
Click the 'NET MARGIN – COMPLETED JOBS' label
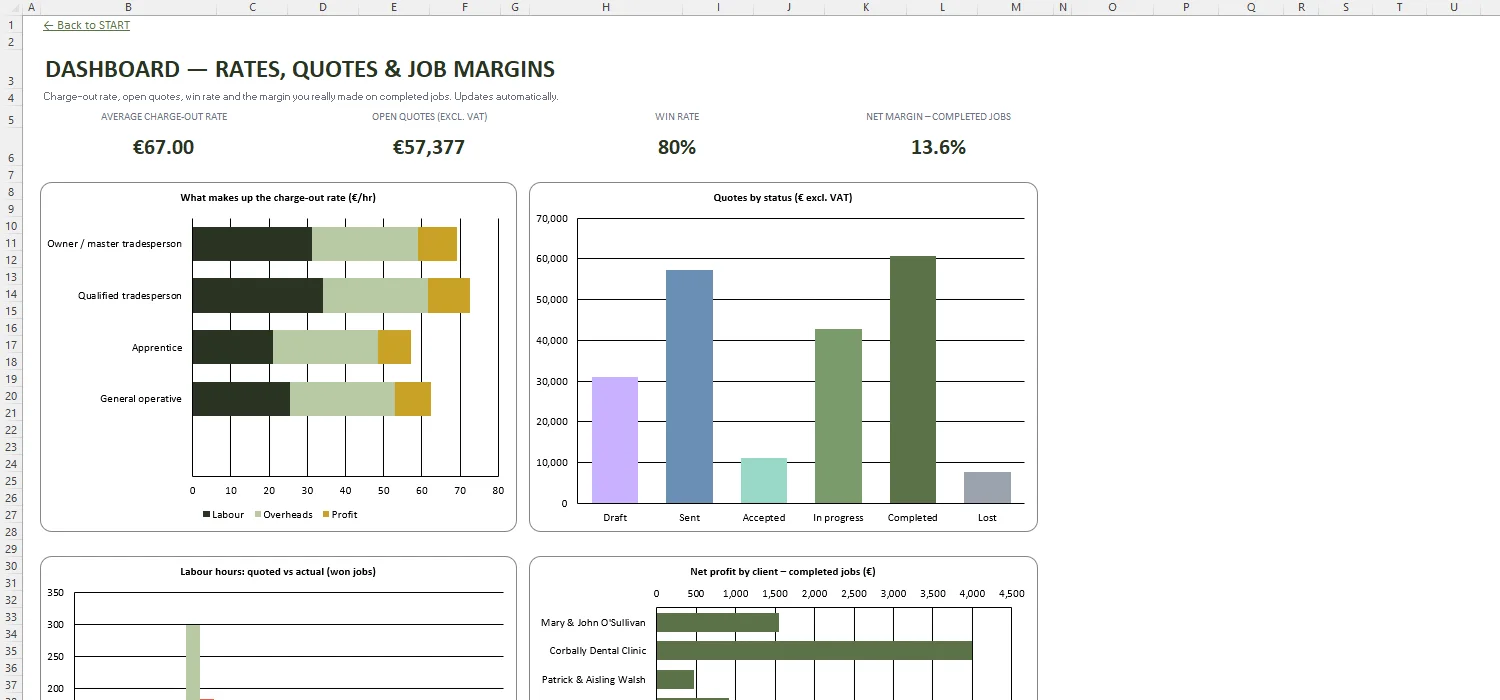[x=938, y=117]
